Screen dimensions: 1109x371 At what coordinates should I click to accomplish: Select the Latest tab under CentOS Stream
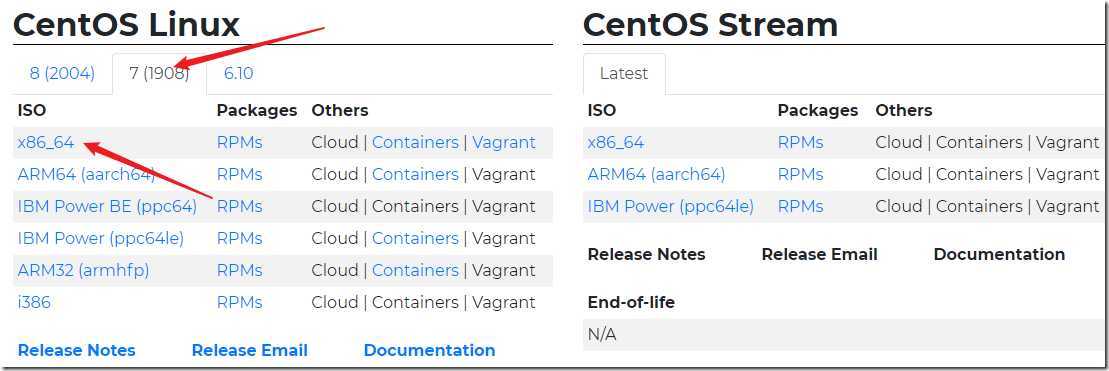pyautogui.click(x=624, y=73)
